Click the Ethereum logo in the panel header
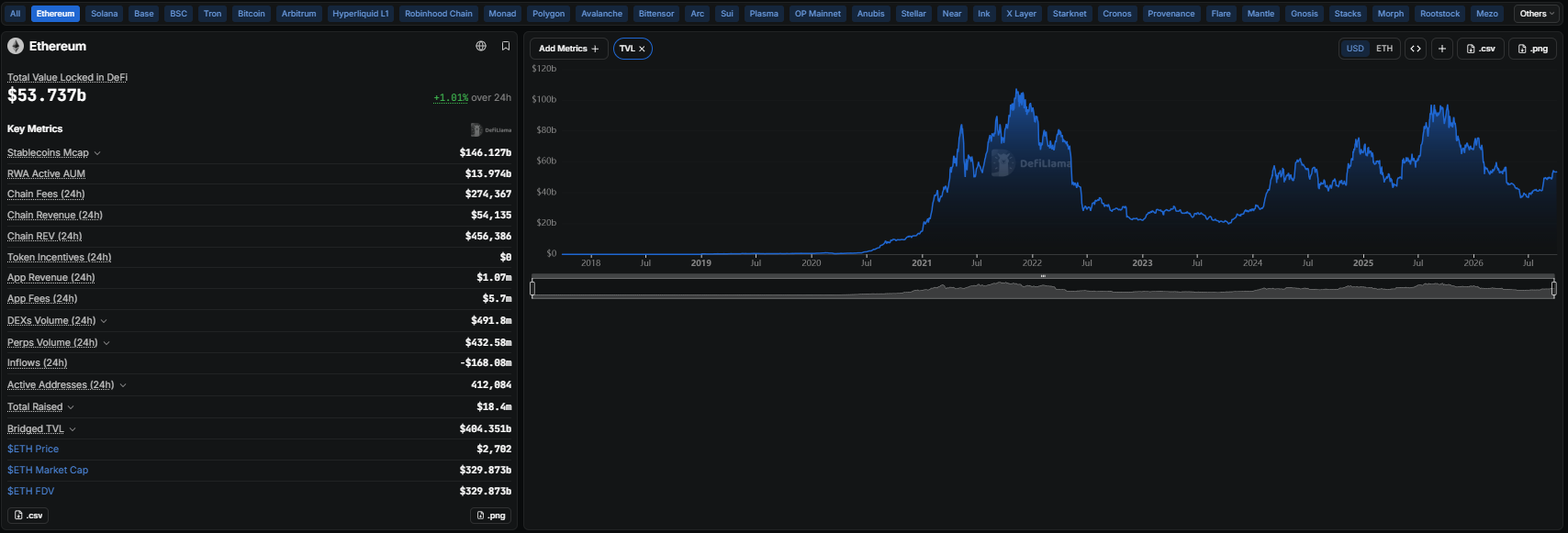Screen dimensions: 1568x533 coord(16,46)
